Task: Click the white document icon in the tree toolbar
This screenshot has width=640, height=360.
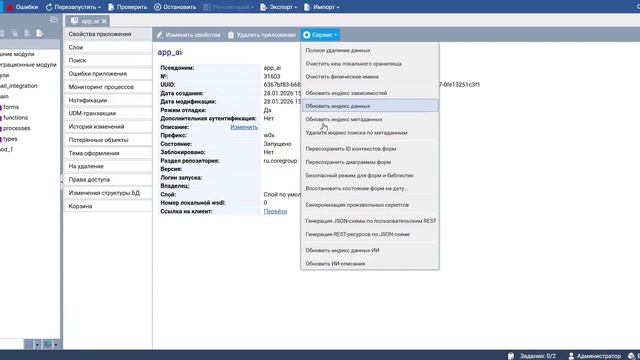Action: (40, 33)
